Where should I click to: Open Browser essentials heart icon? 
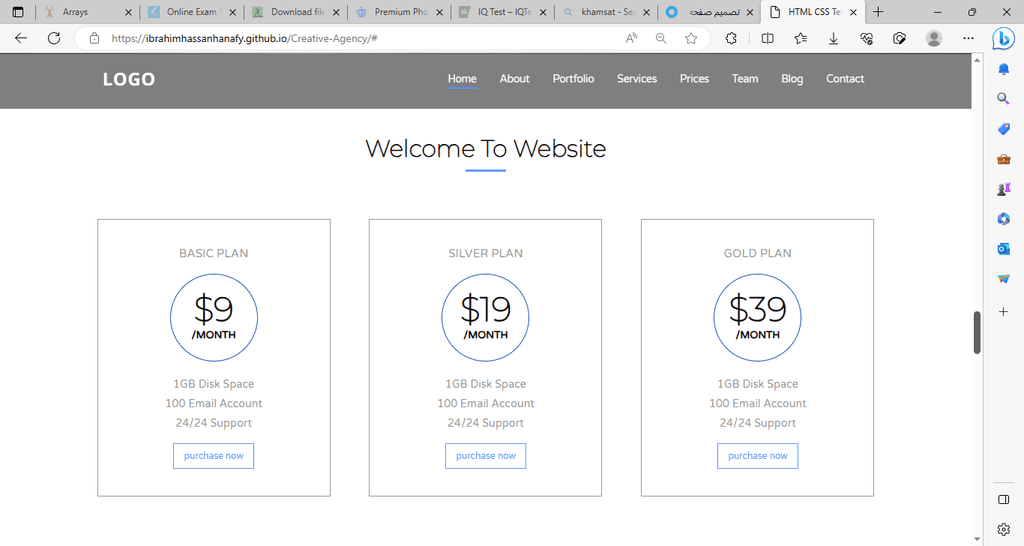coord(867,39)
